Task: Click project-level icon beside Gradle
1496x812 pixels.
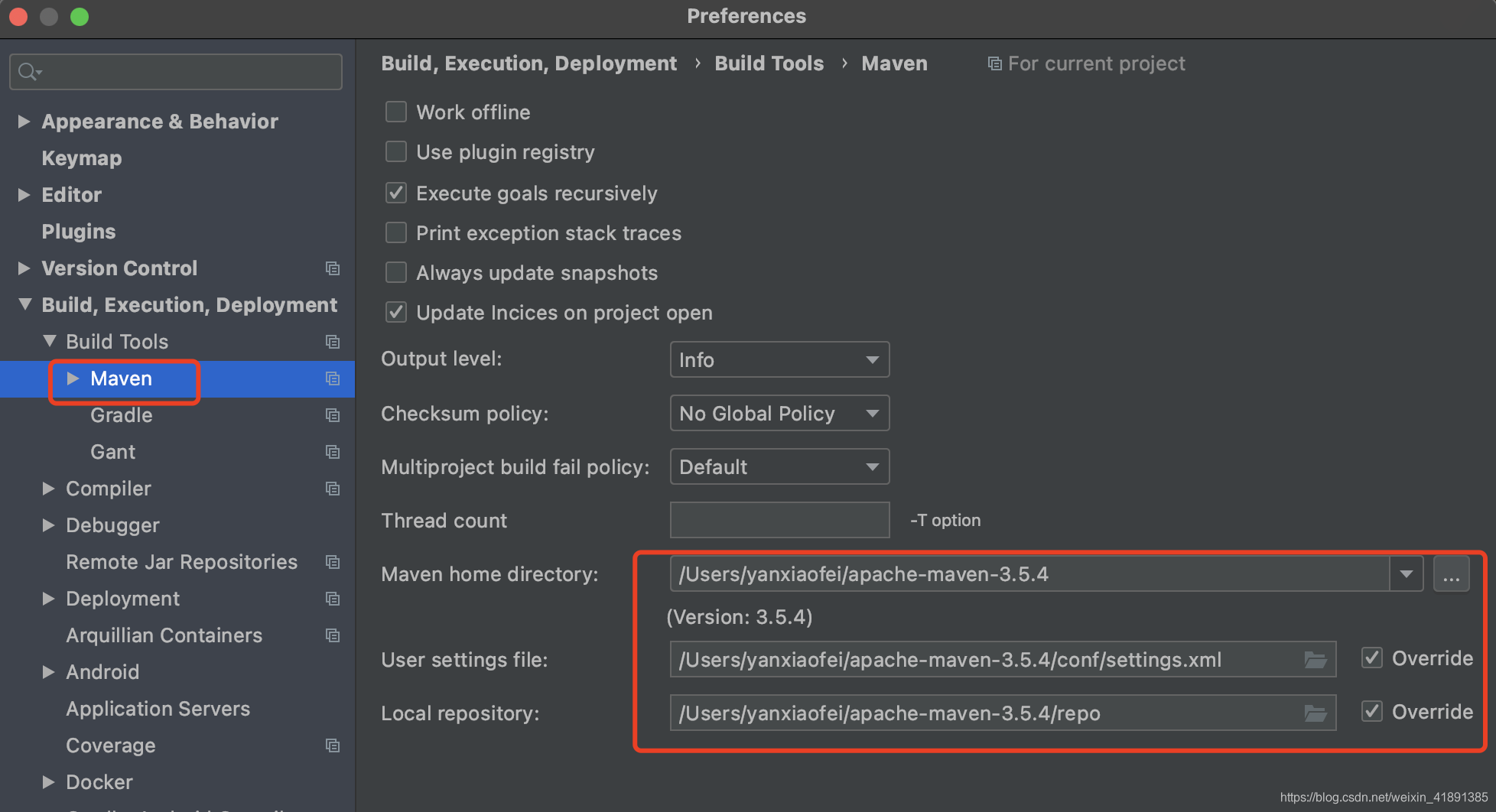Action: (333, 415)
